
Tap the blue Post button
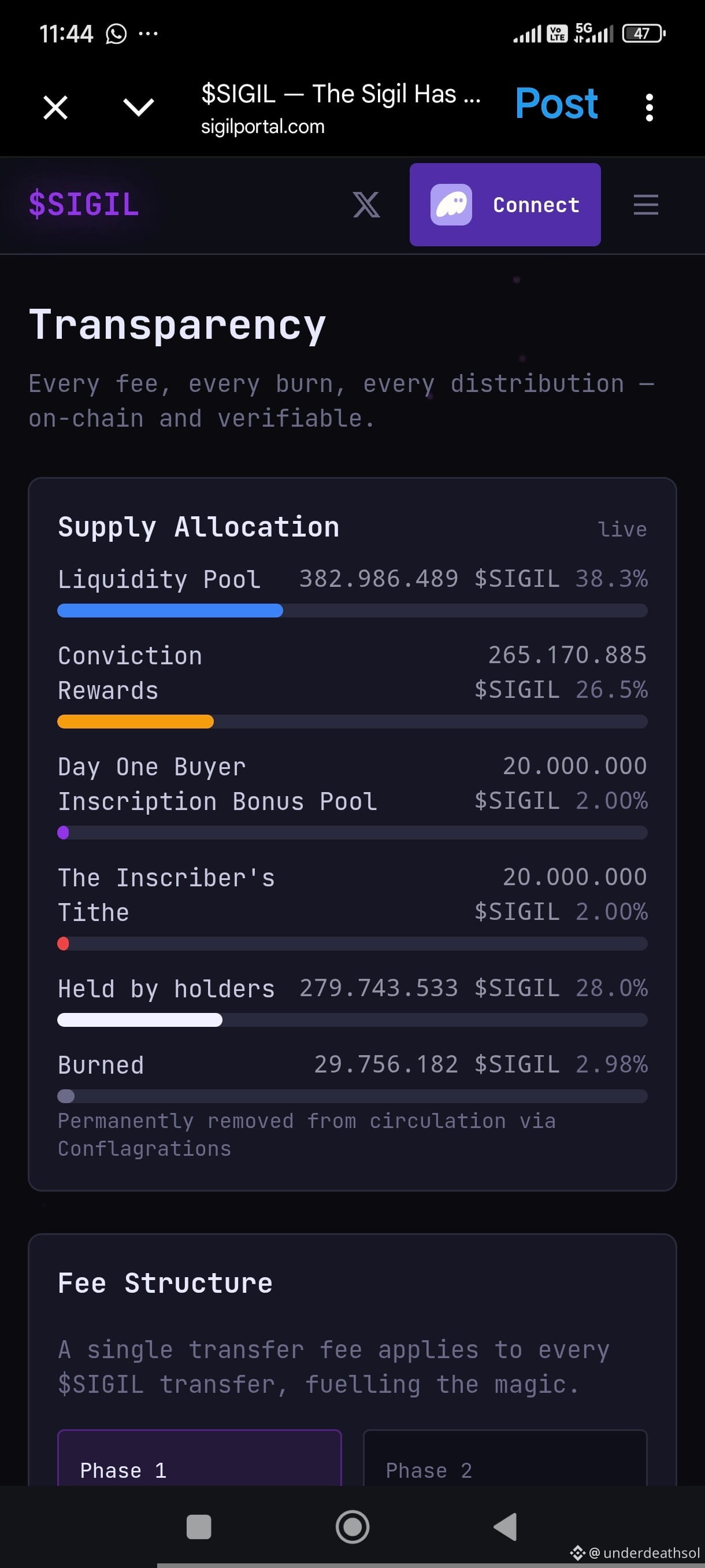(x=556, y=103)
